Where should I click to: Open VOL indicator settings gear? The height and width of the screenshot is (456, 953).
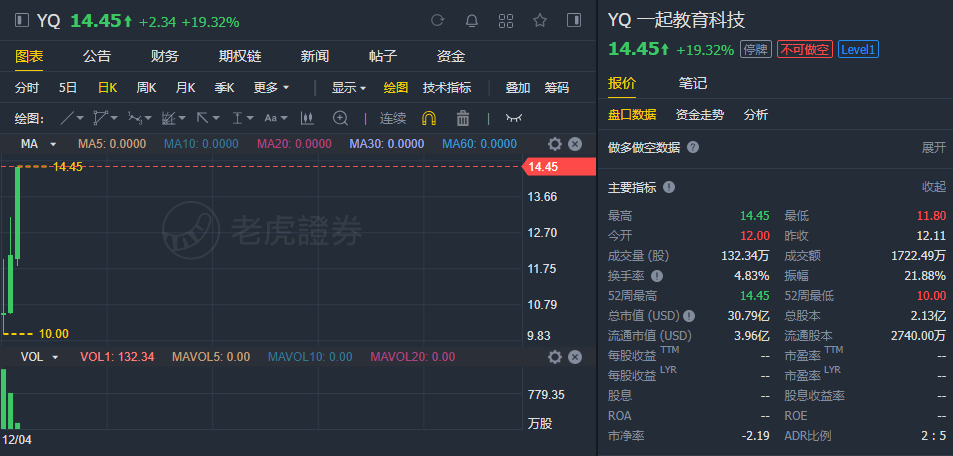click(x=554, y=357)
